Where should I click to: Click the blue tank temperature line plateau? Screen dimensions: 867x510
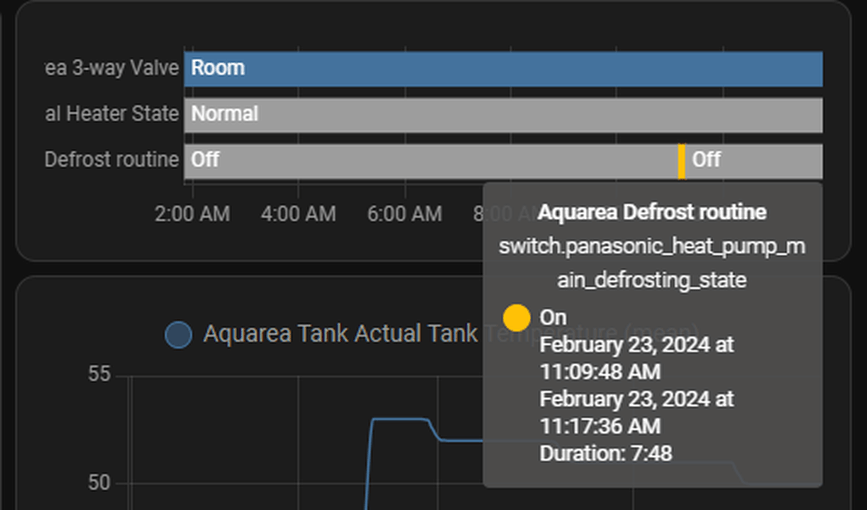[399, 419]
